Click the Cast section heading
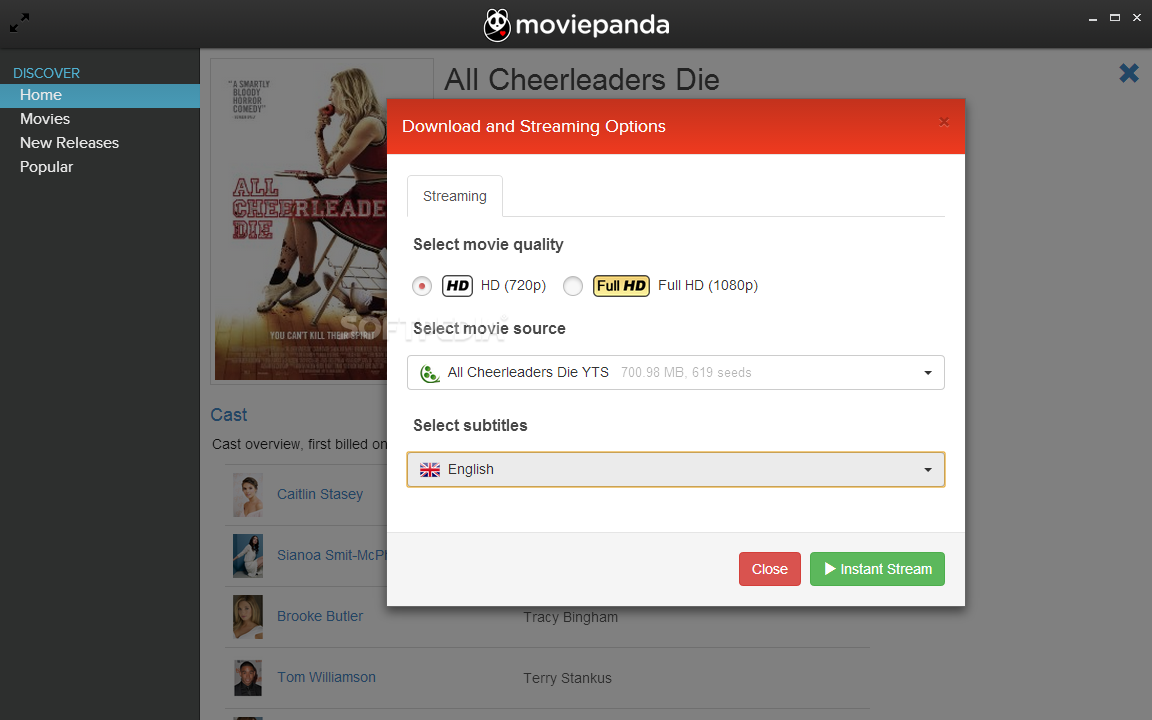The height and width of the screenshot is (720, 1152). pos(228,415)
